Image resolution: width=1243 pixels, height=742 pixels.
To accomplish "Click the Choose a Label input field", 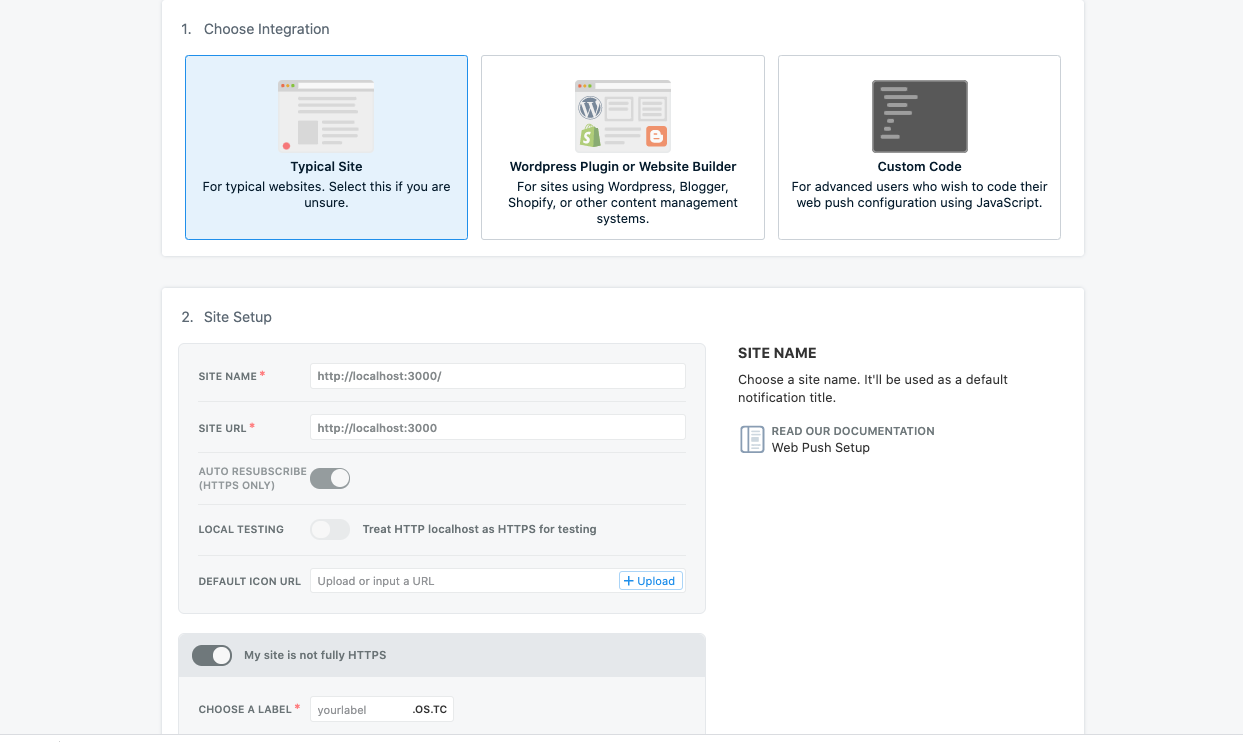I will 360,710.
